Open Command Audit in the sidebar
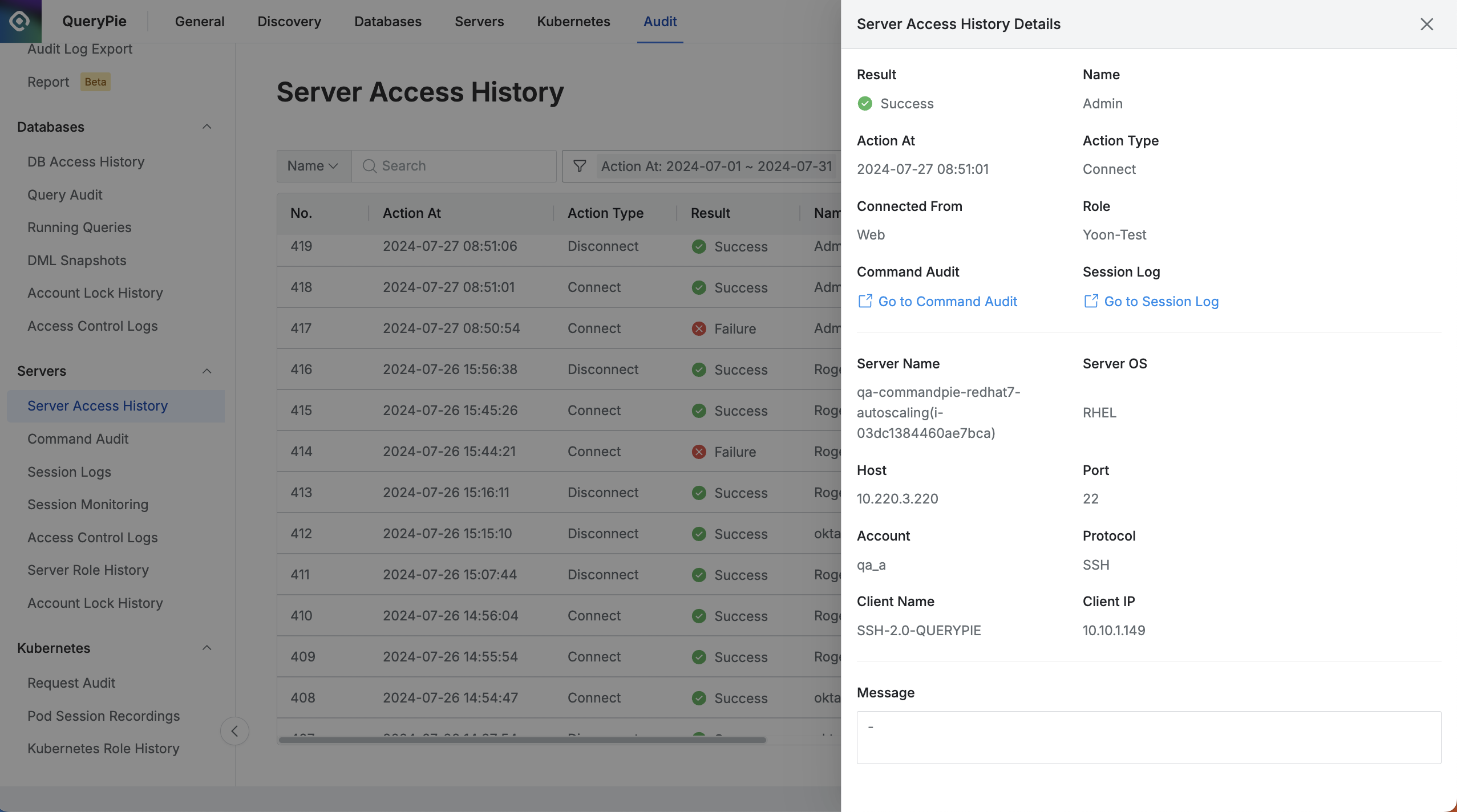This screenshot has height=812, width=1457. [78, 439]
